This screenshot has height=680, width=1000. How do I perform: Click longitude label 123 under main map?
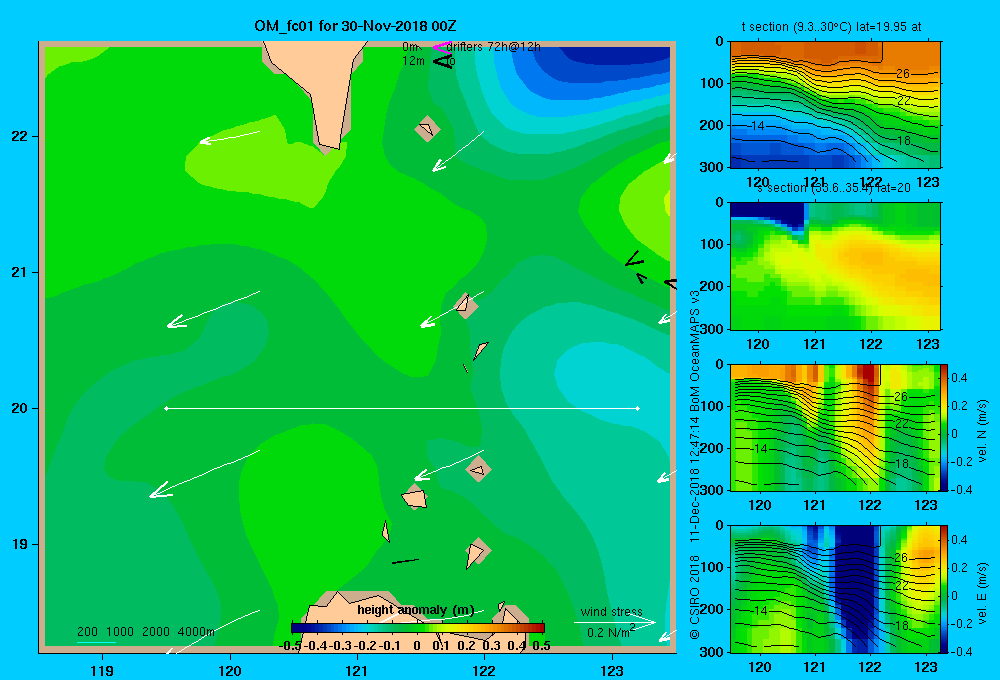pyautogui.click(x=612, y=670)
